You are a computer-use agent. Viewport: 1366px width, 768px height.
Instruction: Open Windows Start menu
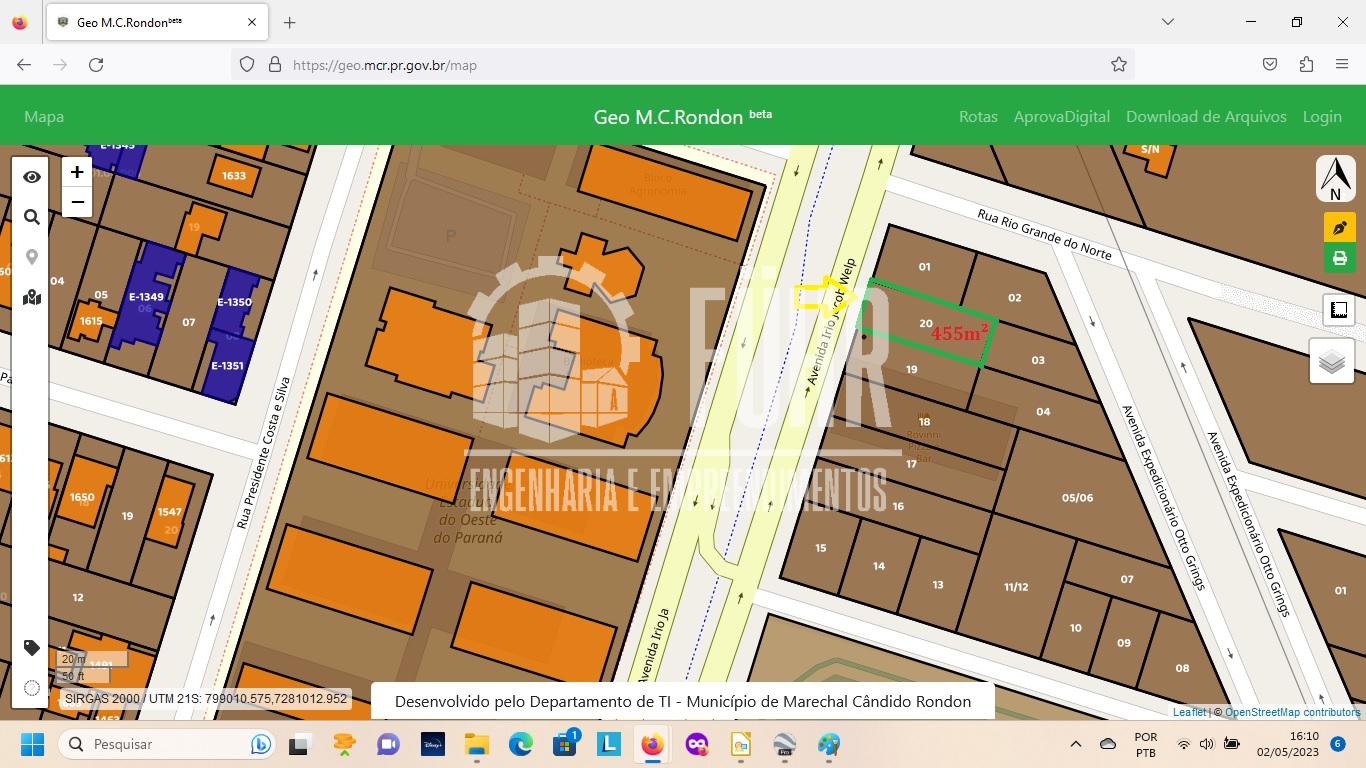tap(32, 744)
